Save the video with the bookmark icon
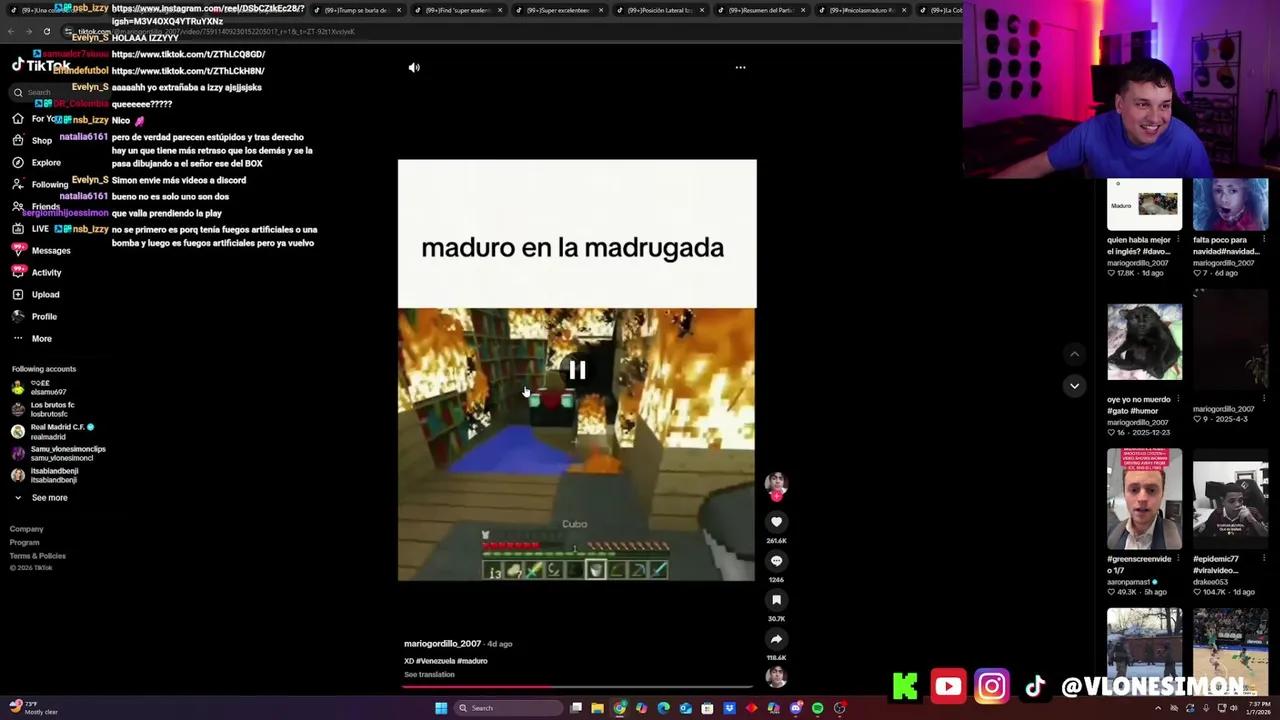The image size is (1280, 720). [x=776, y=599]
